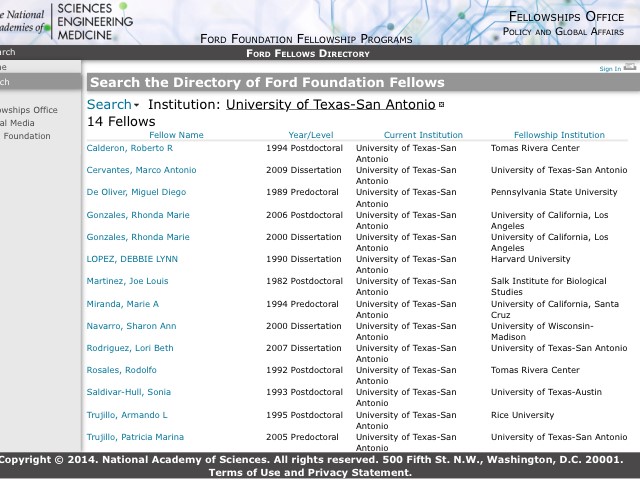Open the Social Media sidebar link
The height and width of the screenshot is (501, 640).
(17, 123)
